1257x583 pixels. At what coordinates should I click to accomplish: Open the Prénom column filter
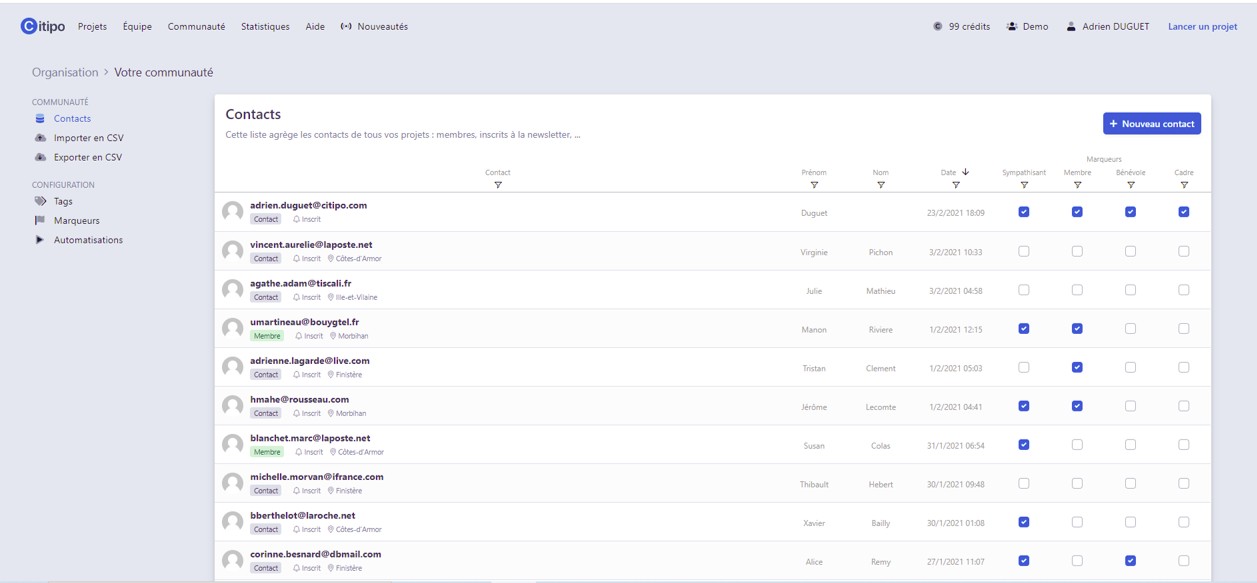point(814,185)
